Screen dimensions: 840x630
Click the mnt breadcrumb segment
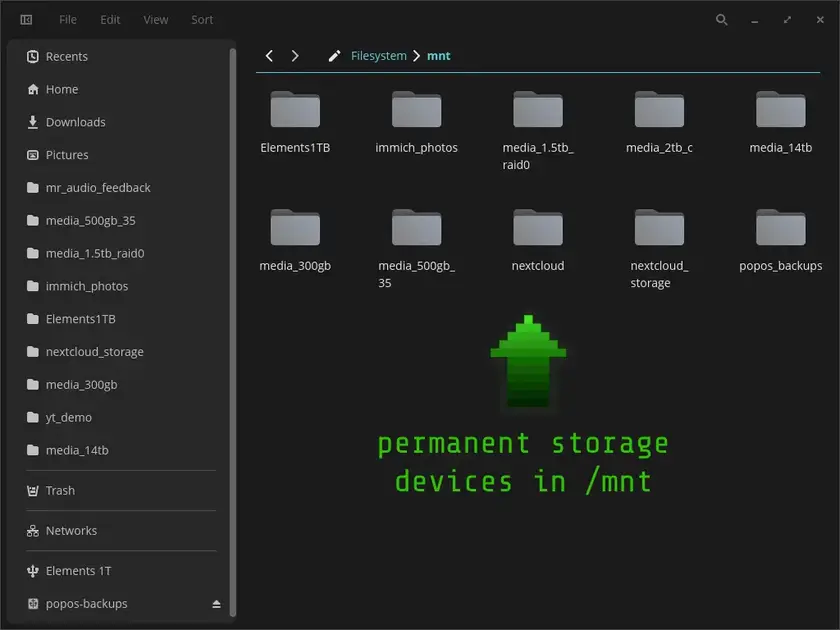(439, 56)
